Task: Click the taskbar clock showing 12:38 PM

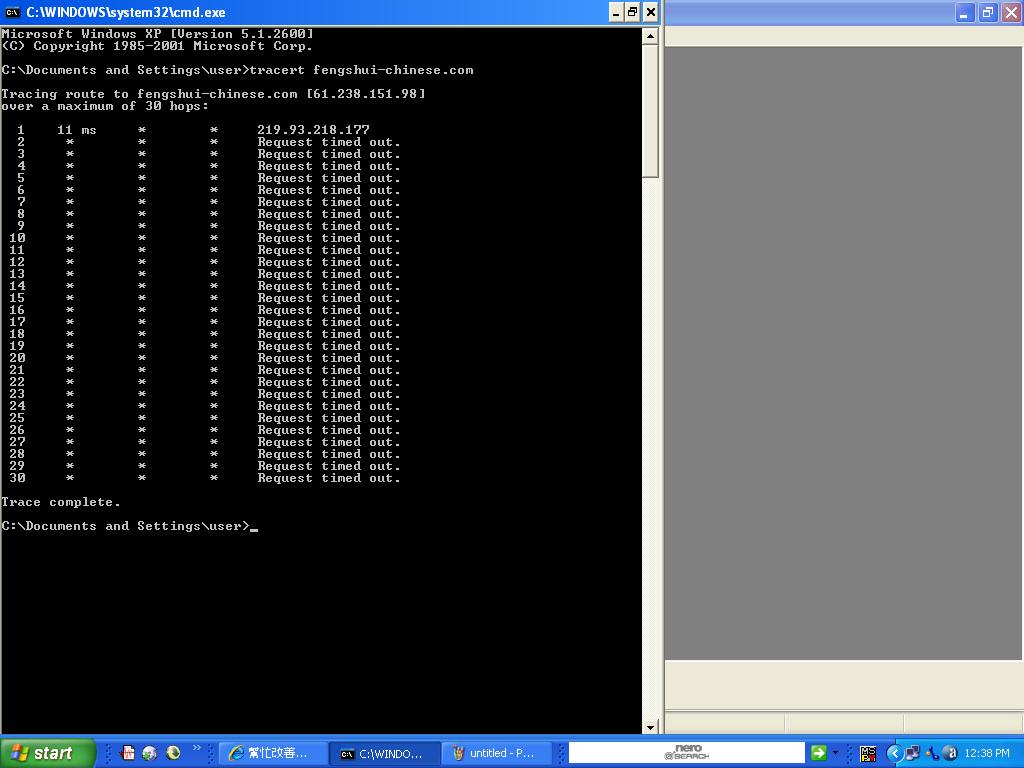Action: 988,753
